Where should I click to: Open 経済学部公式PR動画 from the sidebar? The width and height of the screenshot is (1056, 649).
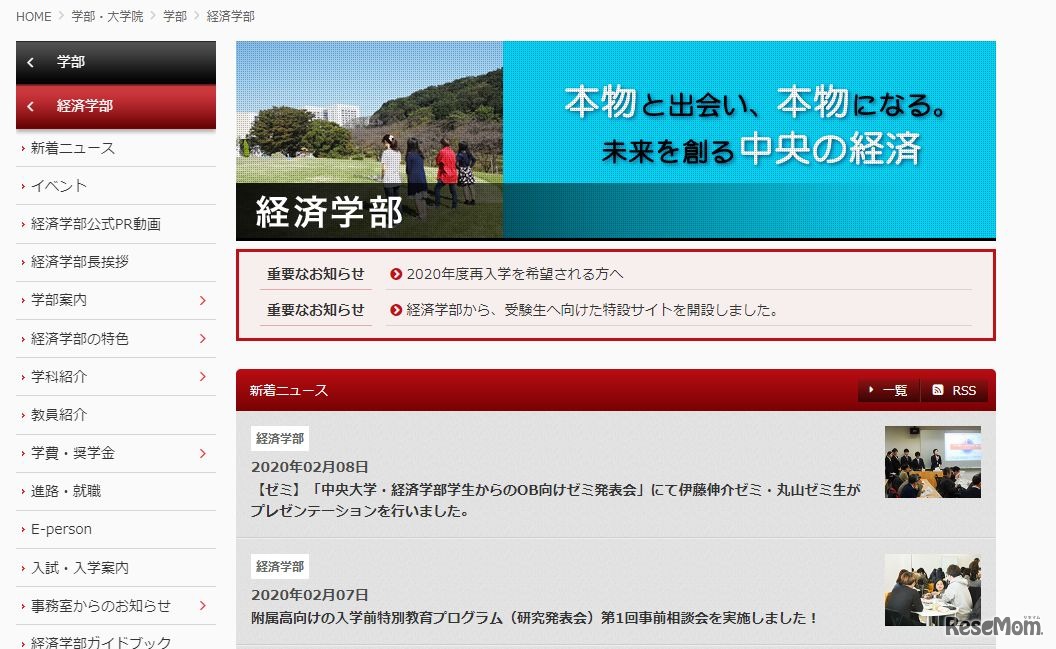click(95, 223)
